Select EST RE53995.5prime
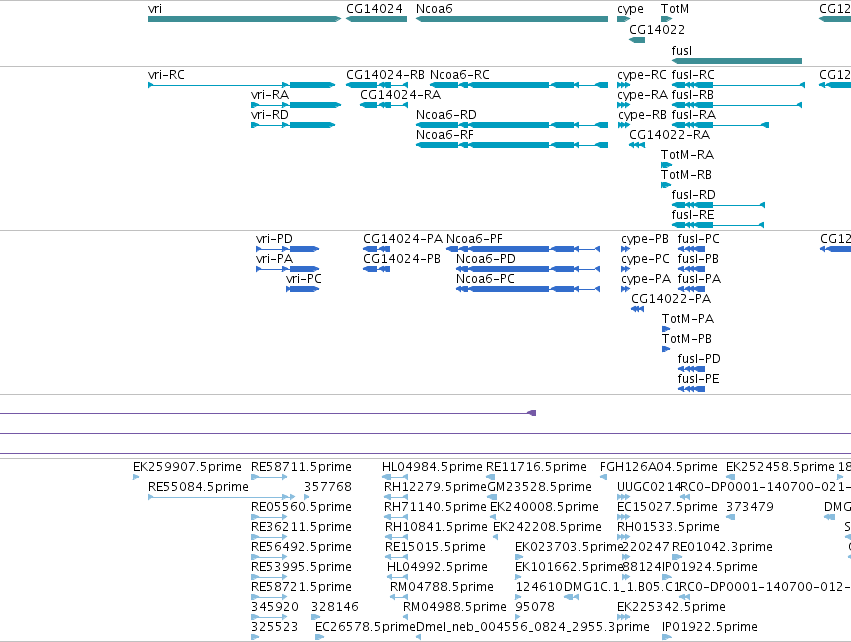This screenshot has height=642, width=851. [269, 577]
